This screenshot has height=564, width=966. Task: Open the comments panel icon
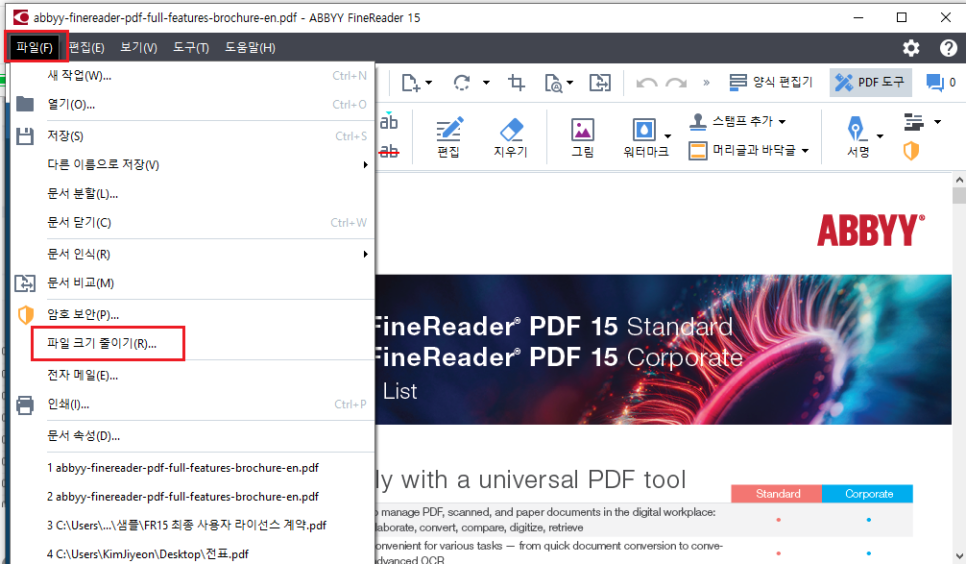click(x=935, y=82)
